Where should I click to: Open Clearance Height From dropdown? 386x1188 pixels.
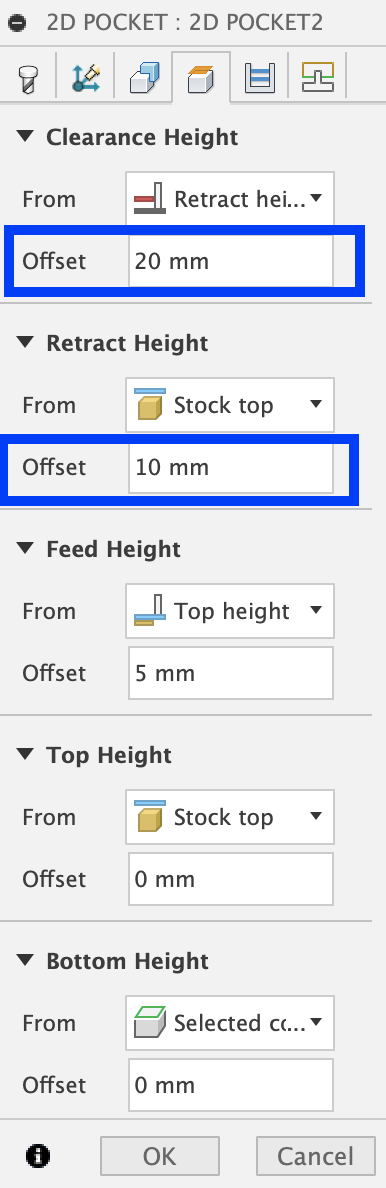point(230,199)
